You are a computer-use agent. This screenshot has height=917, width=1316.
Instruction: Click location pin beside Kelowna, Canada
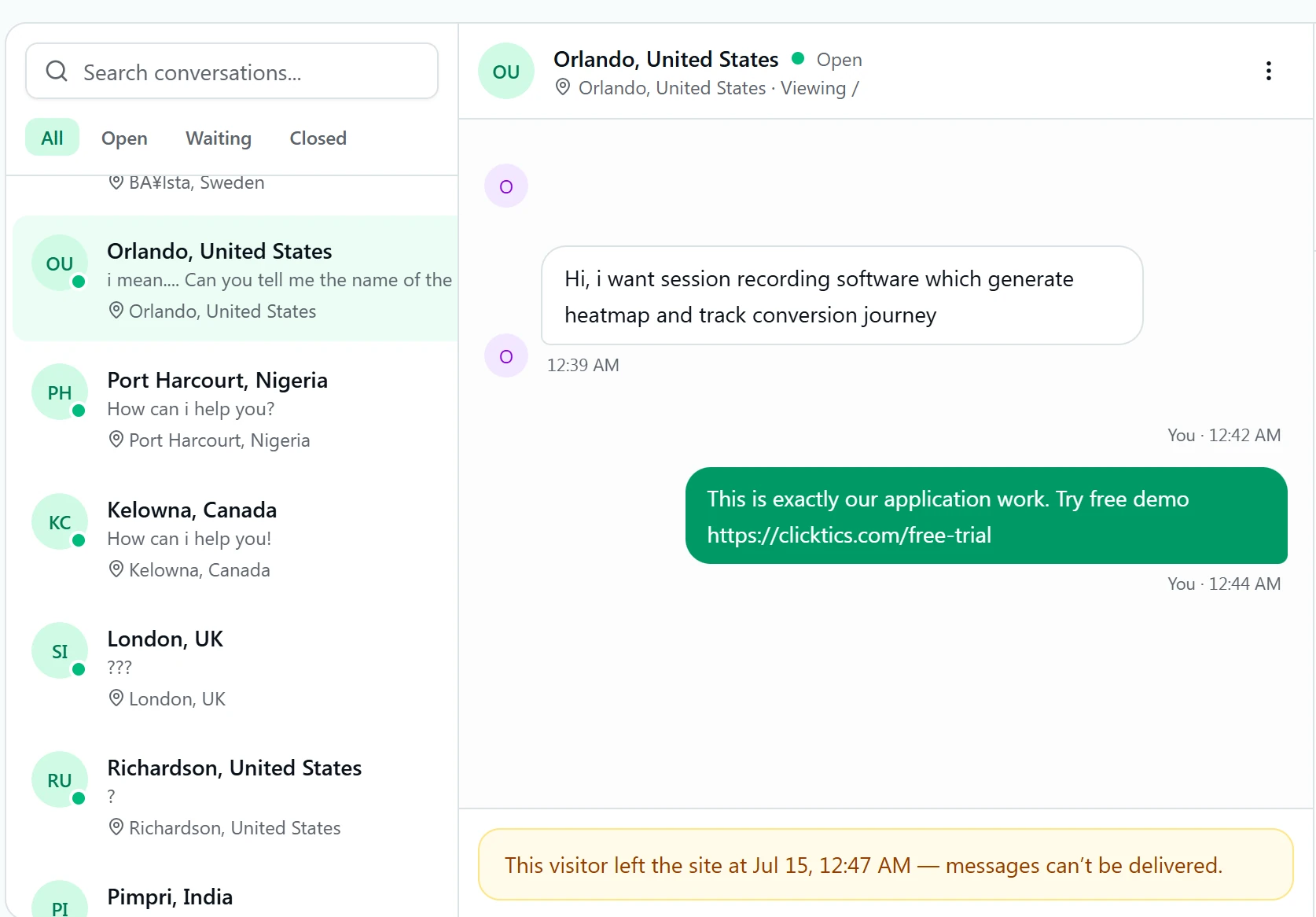click(x=116, y=569)
